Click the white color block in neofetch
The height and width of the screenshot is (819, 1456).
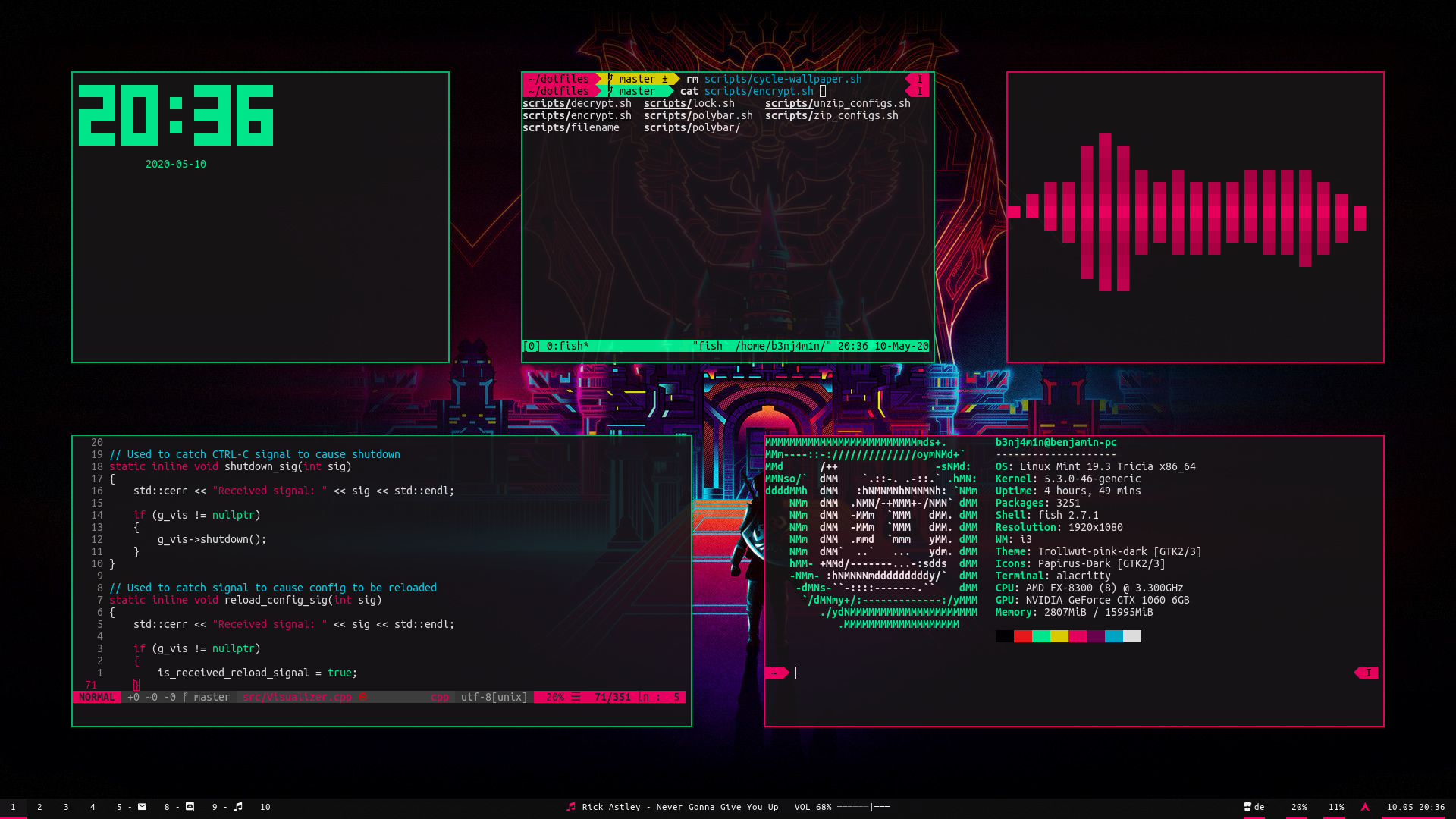[1132, 636]
